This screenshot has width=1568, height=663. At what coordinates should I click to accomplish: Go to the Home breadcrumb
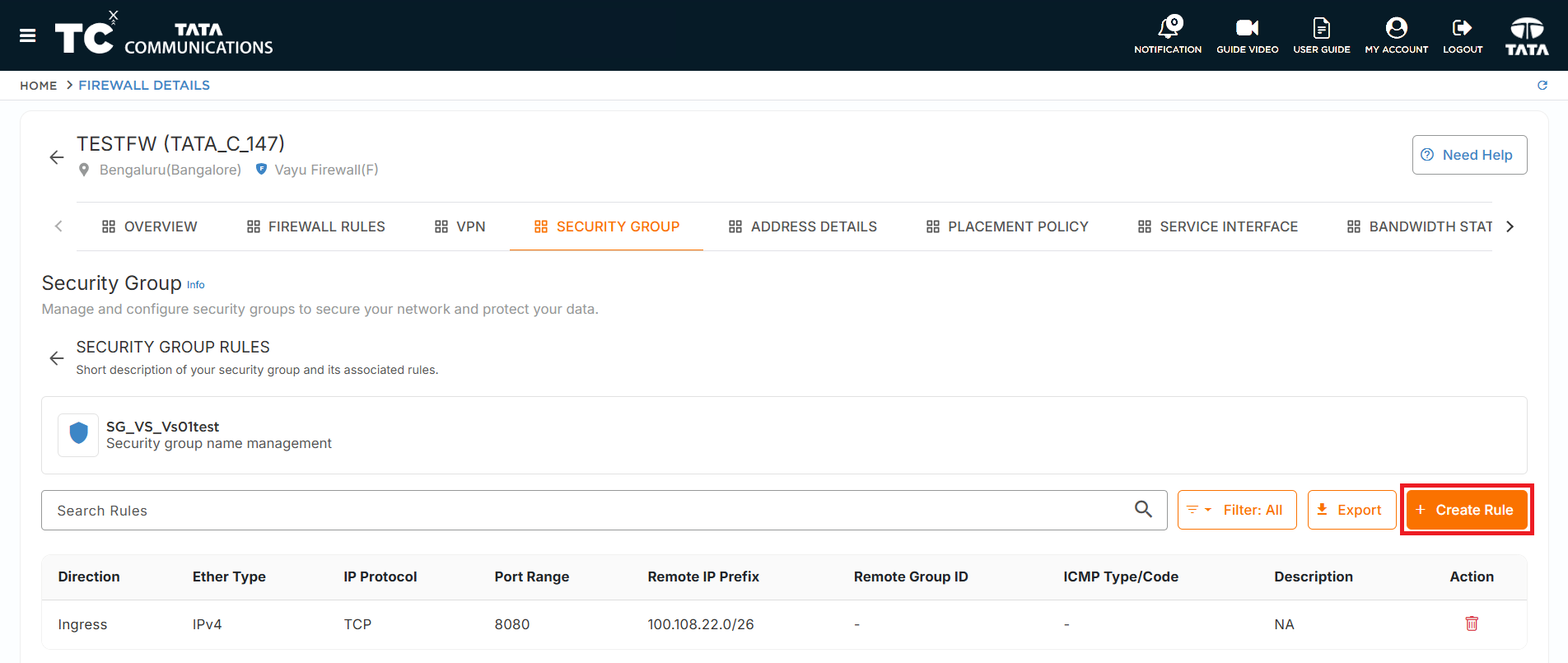point(39,86)
